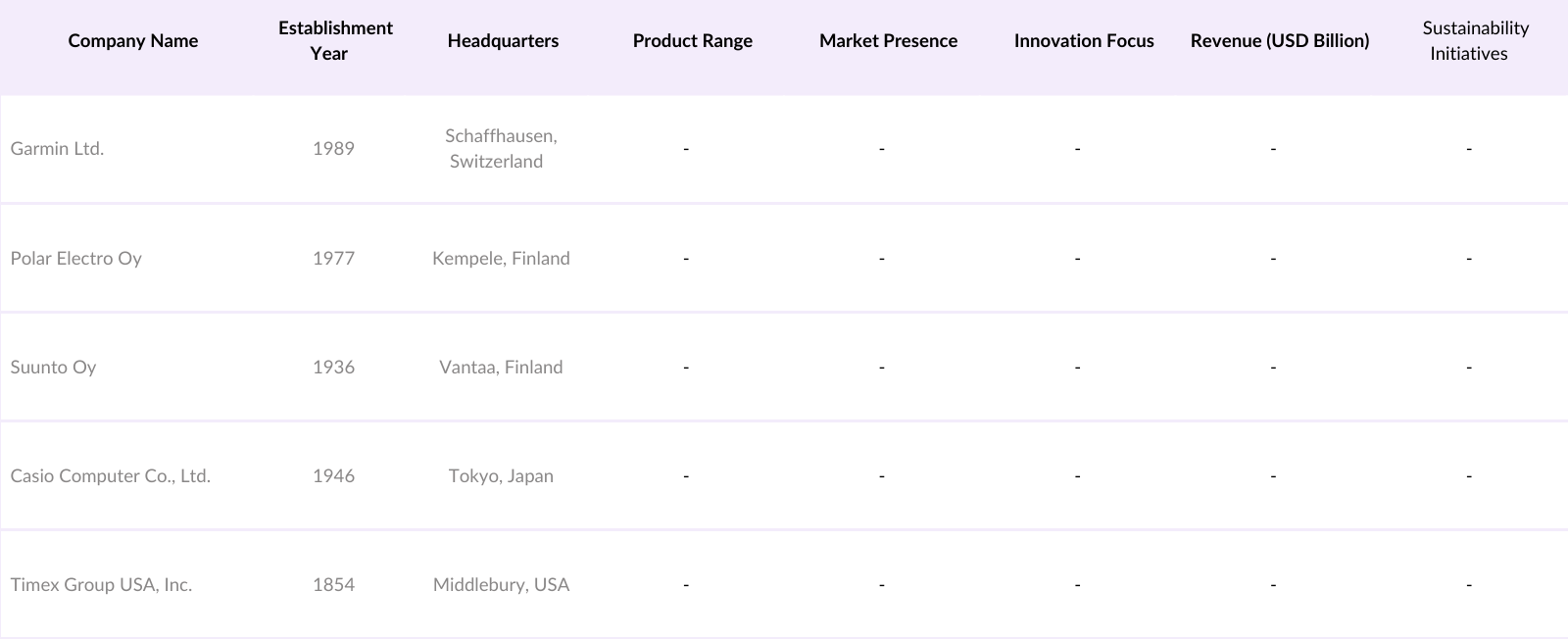
Task: Select the Market Presence column header
Action: point(888,41)
